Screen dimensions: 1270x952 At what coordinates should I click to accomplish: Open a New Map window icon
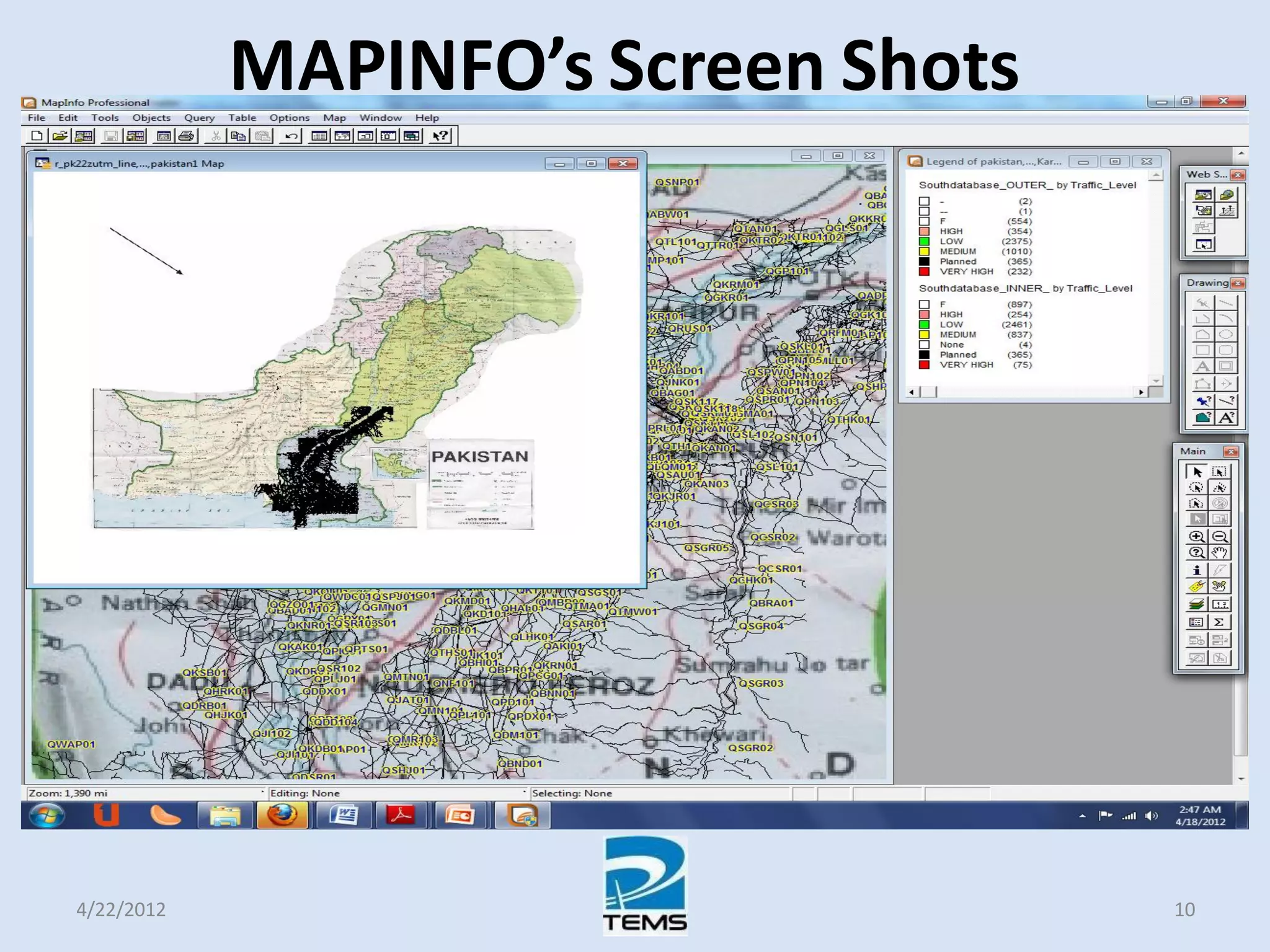click(x=342, y=136)
